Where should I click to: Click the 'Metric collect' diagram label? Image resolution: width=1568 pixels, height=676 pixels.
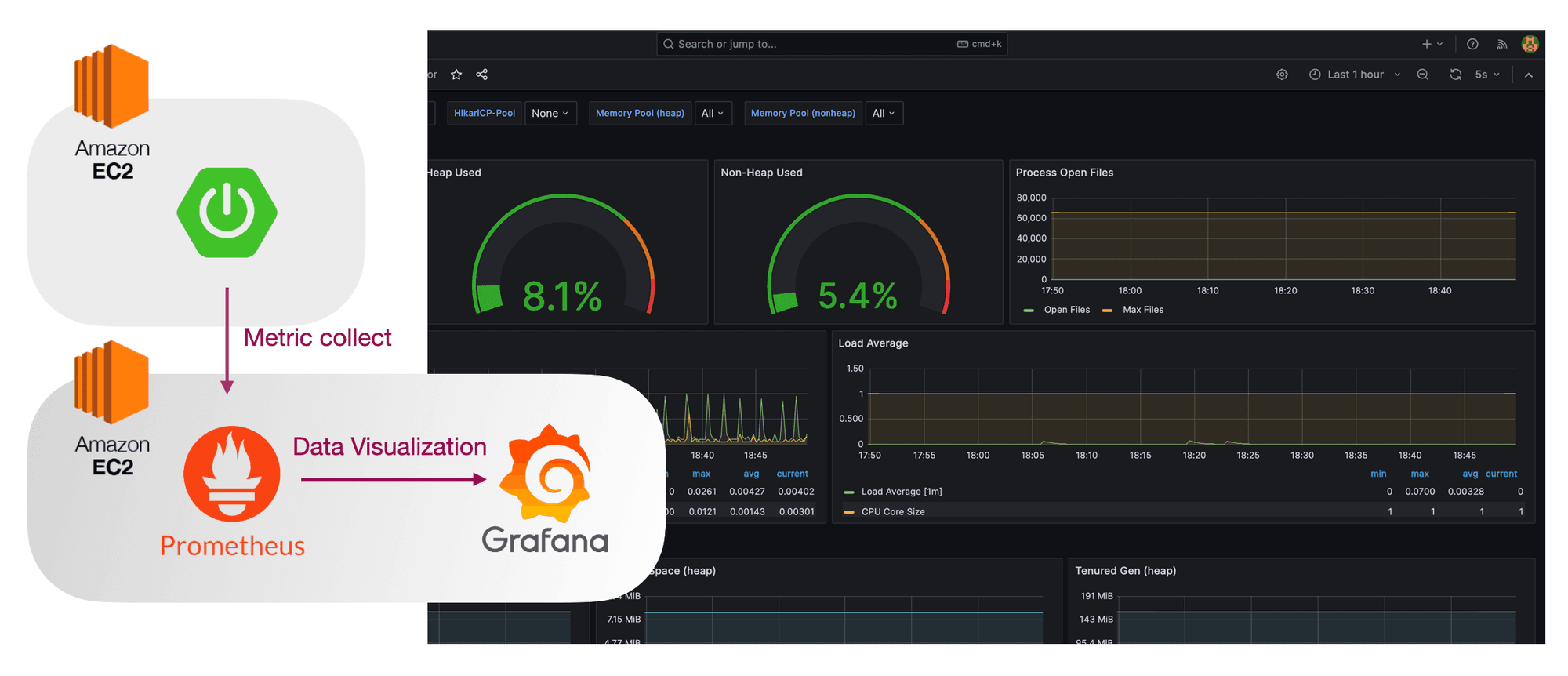[317, 337]
